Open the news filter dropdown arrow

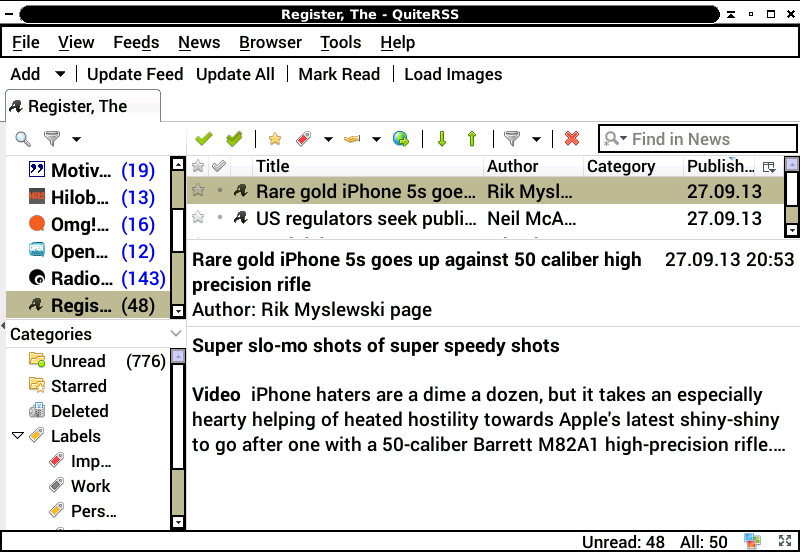pyautogui.click(x=536, y=139)
